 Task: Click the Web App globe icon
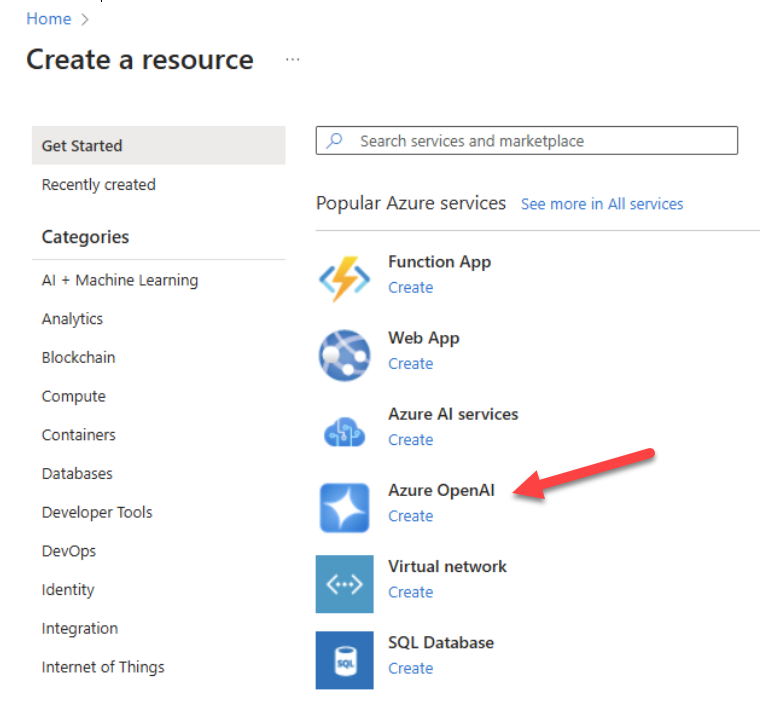tap(344, 355)
